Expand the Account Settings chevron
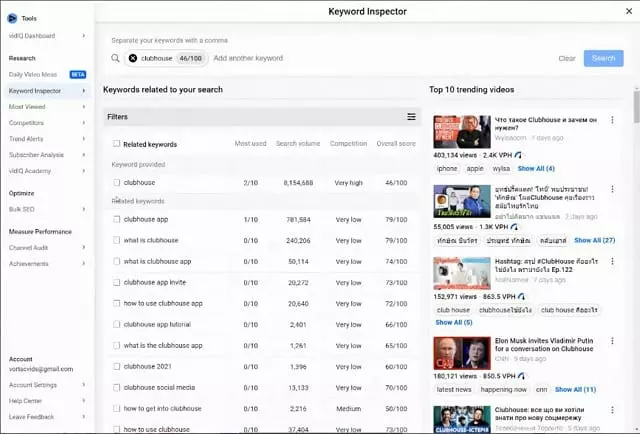The image size is (640, 434). coord(84,385)
